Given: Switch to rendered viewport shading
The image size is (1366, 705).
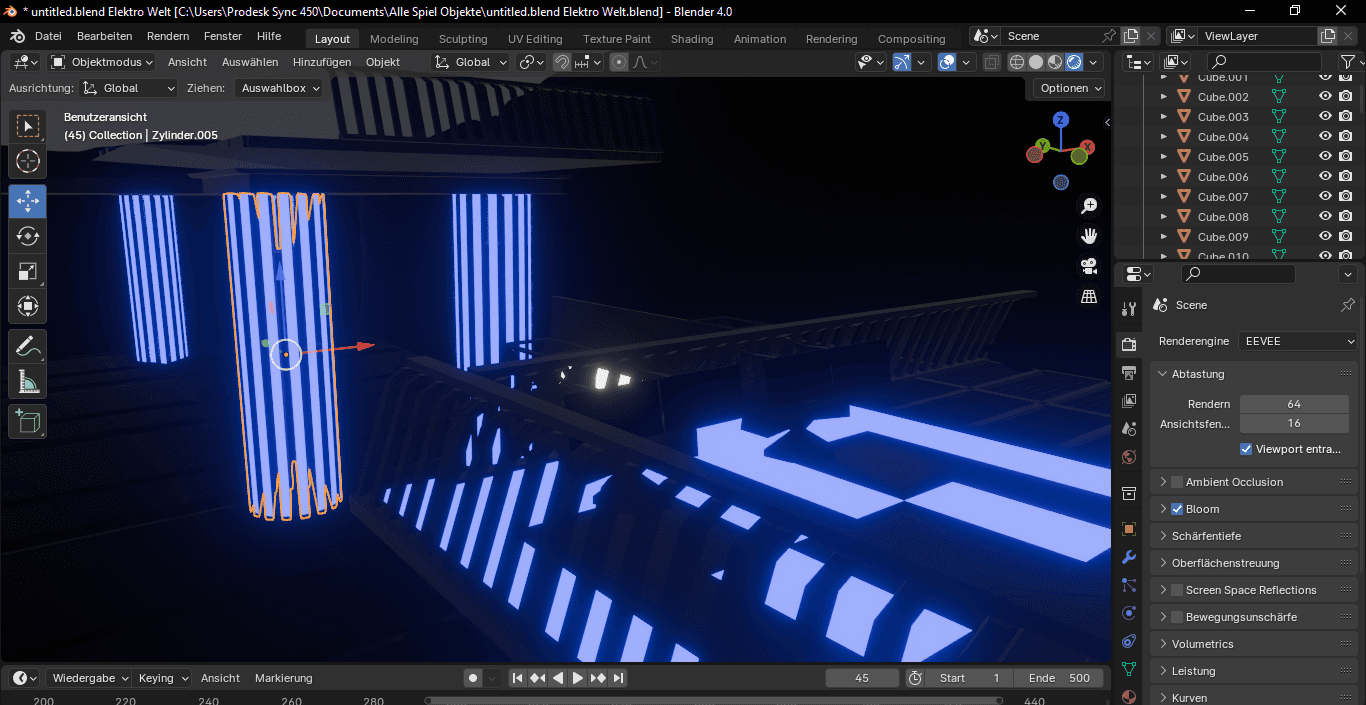Looking at the screenshot, I should tap(1074, 62).
